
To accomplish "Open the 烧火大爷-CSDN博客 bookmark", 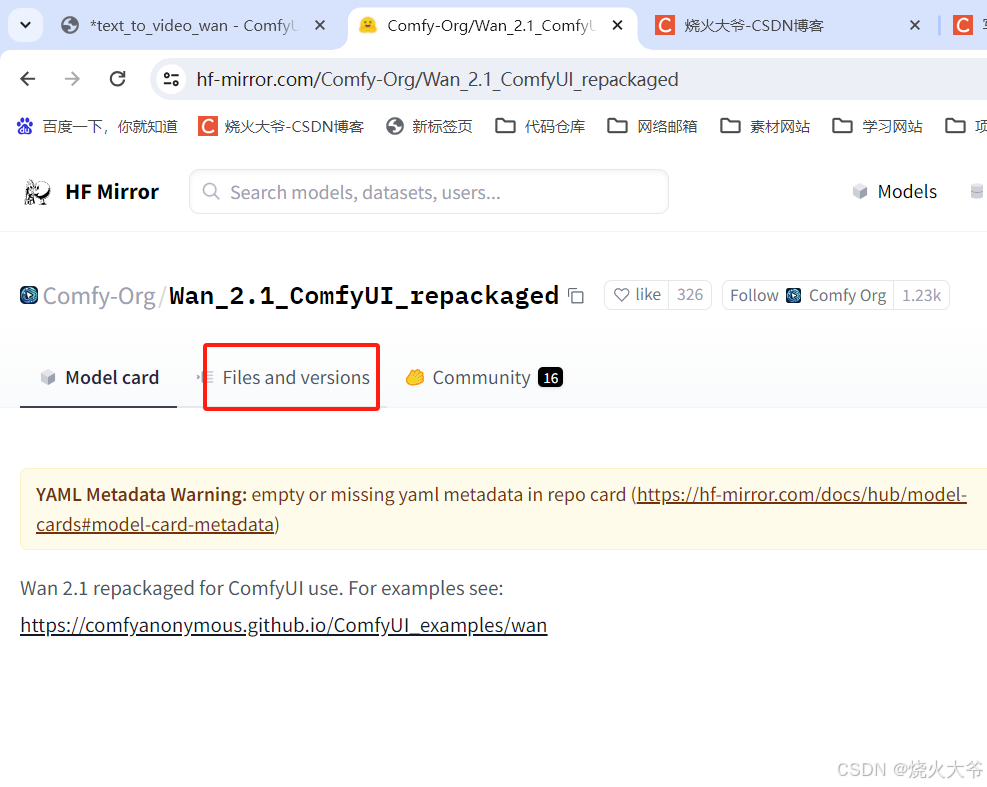I will pyautogui.click(x=281, y=127).
